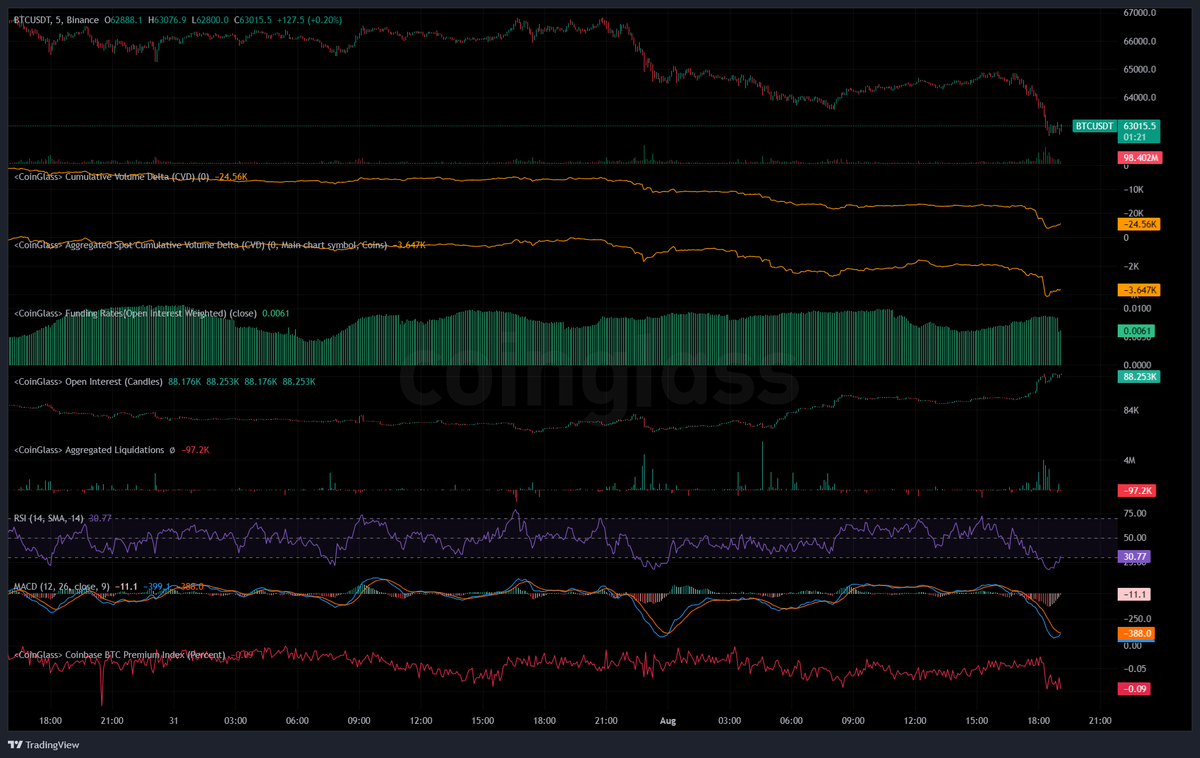Click the 31 date label on time axis
1200x758 pixels.
(x=173, y=720)
